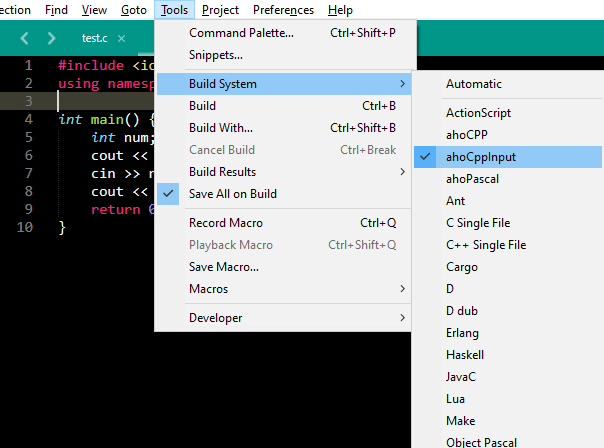This screenshot has height=448, width=604.
Task: Select Build With option
Action: [220, 128]
